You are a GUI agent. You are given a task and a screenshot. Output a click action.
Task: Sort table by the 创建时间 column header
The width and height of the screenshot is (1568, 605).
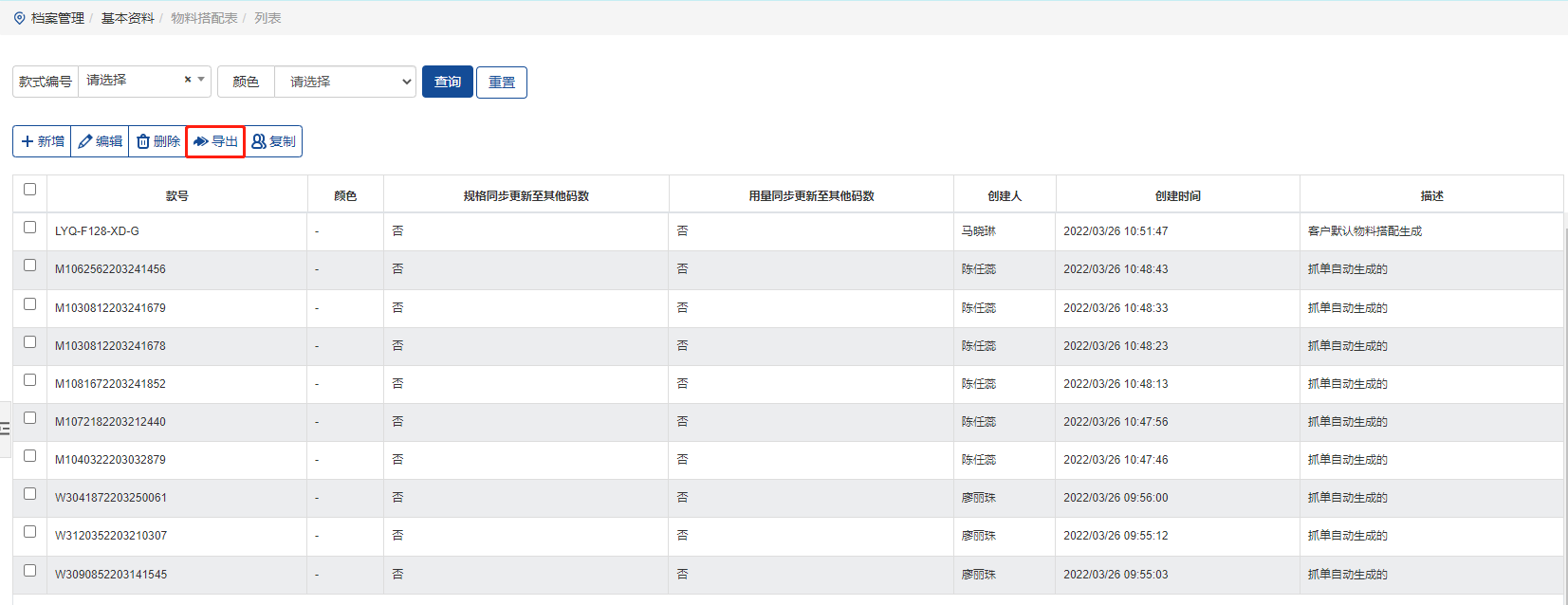1177,195
